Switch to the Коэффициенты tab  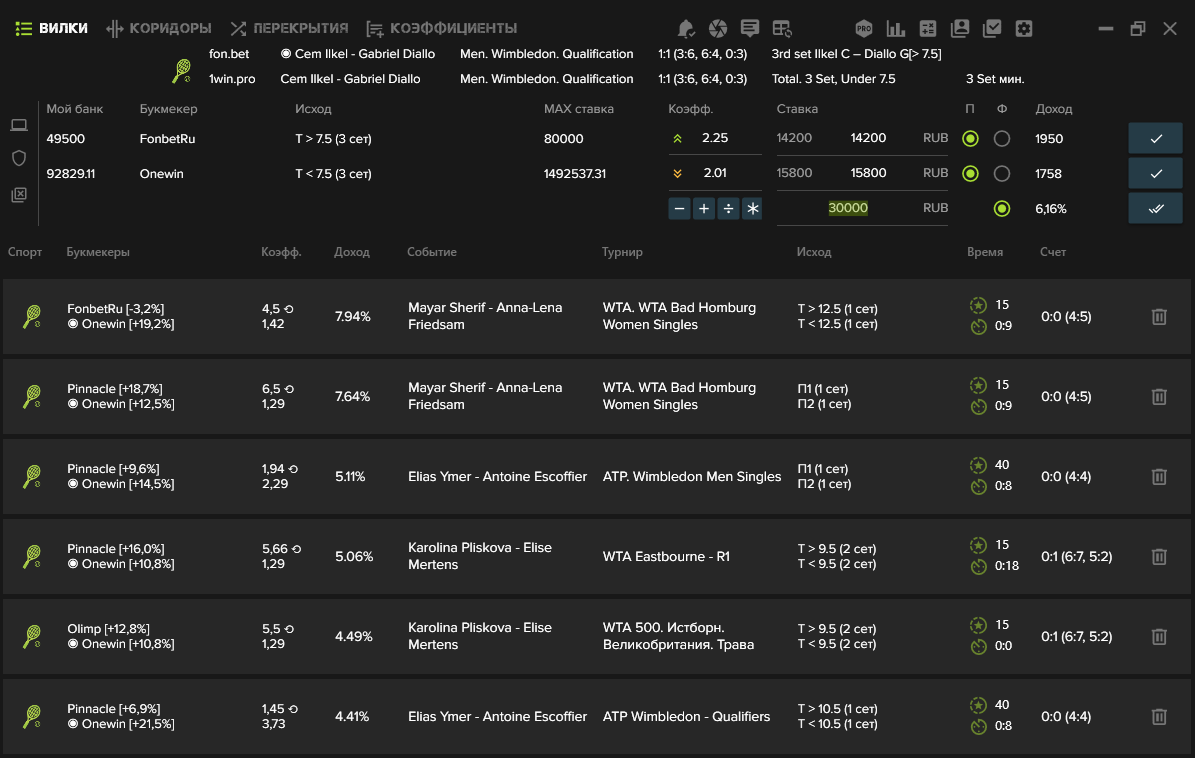pyautogui.click(x=441, y=28)
